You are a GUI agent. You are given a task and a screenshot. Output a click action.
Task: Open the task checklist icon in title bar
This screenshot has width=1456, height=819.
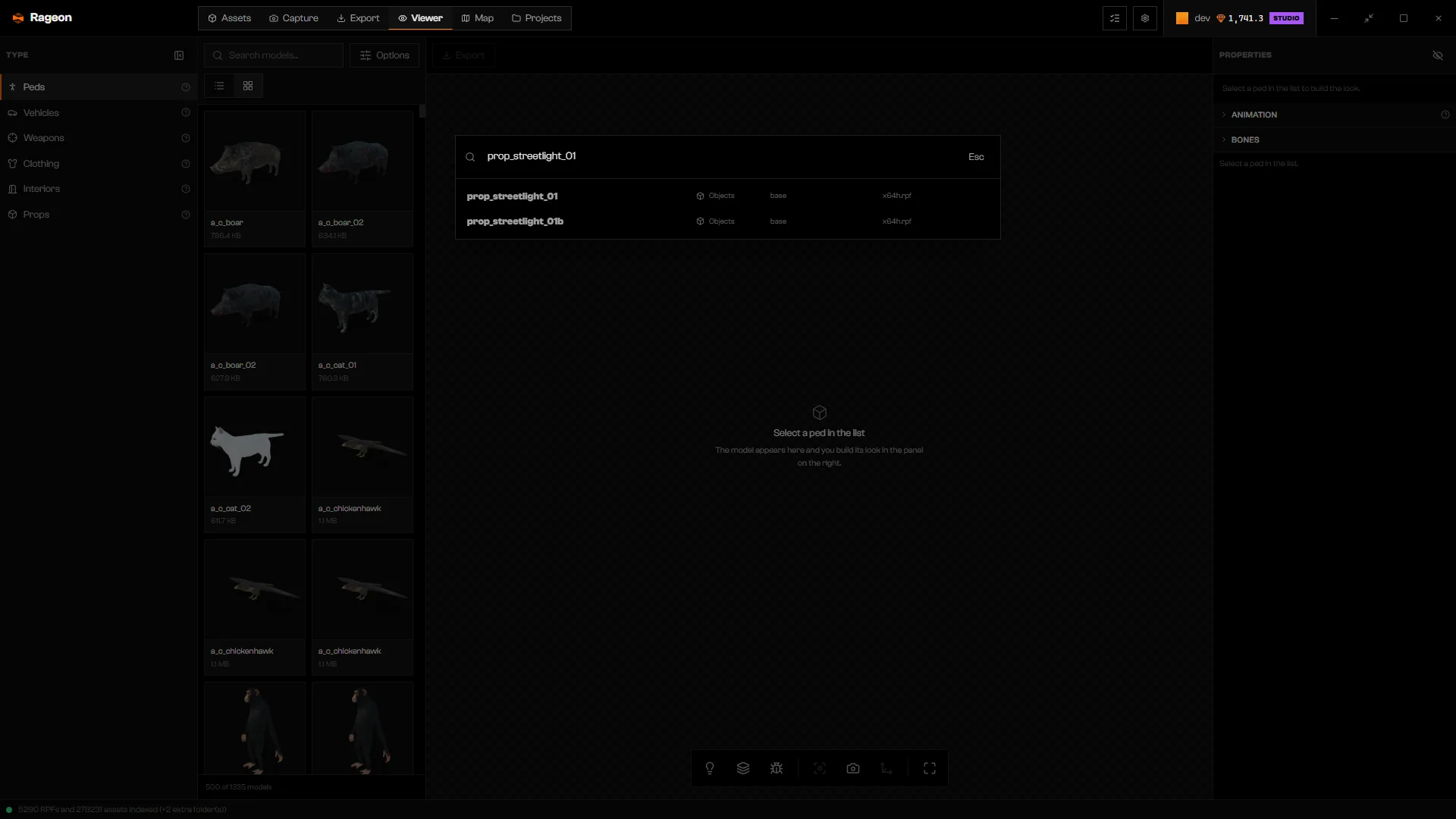click(1115, 18)
